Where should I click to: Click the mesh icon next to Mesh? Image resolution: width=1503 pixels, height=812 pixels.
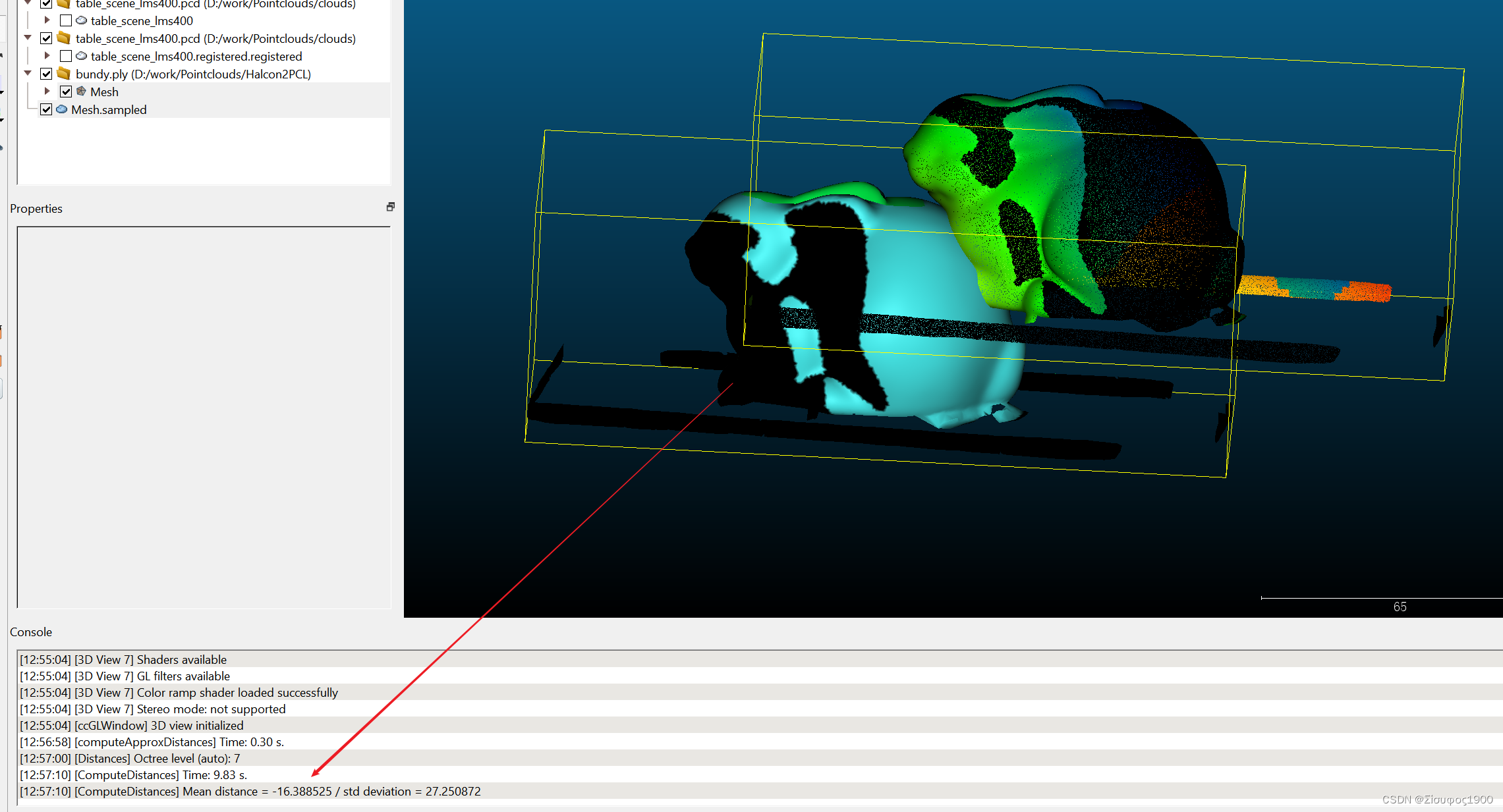click(x=82, y=92)
